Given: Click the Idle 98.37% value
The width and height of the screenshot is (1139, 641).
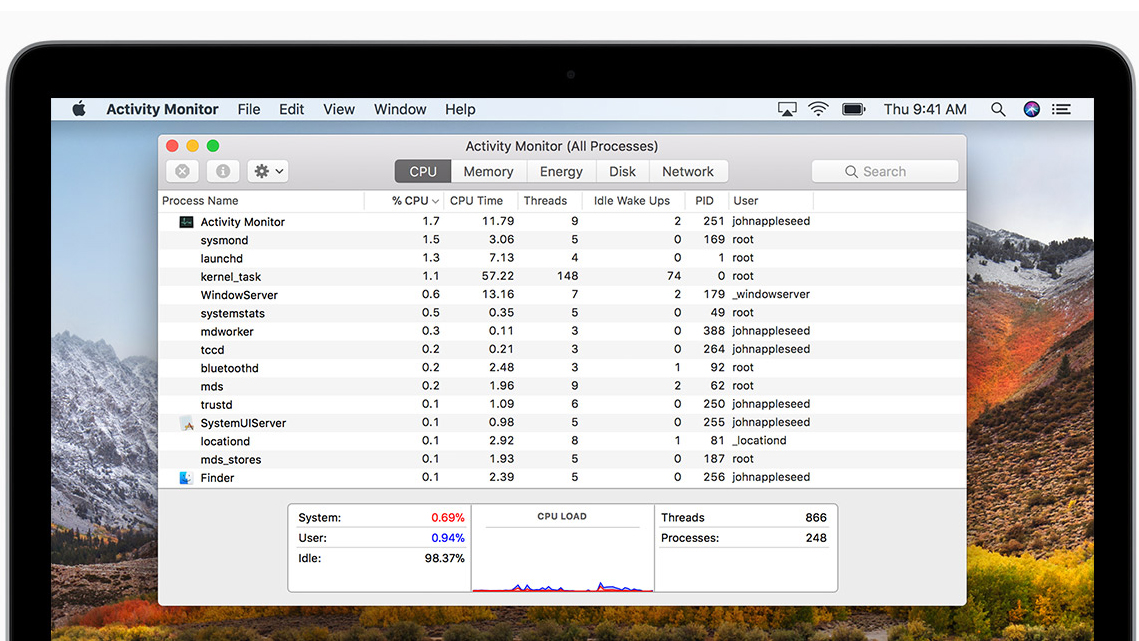Looking at the screenshot, I should point(445,558).
